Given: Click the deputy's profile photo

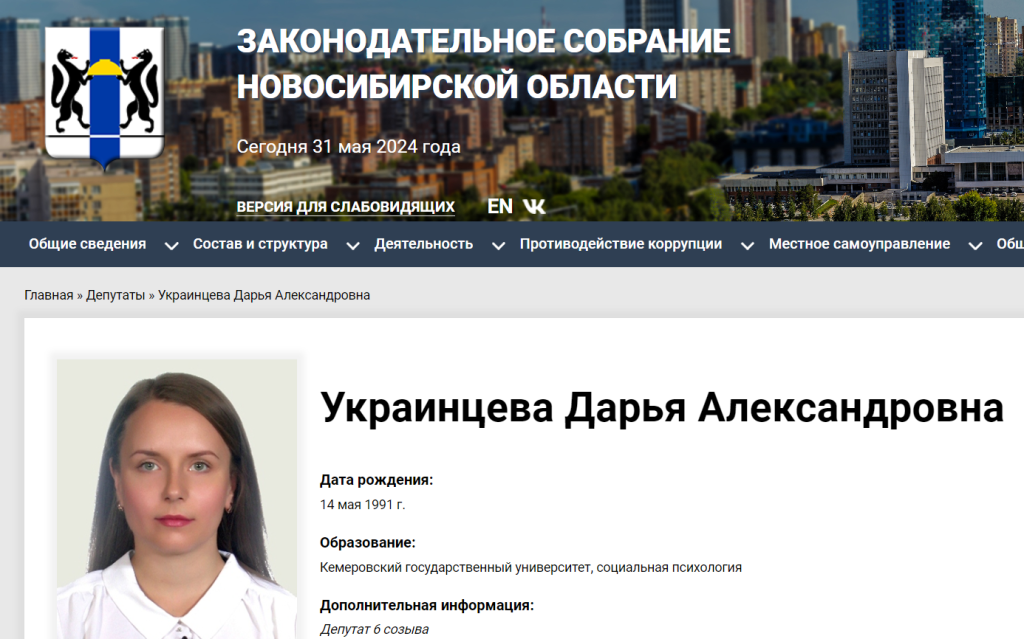Looking at the screenshot, I should tap(177, 498).
